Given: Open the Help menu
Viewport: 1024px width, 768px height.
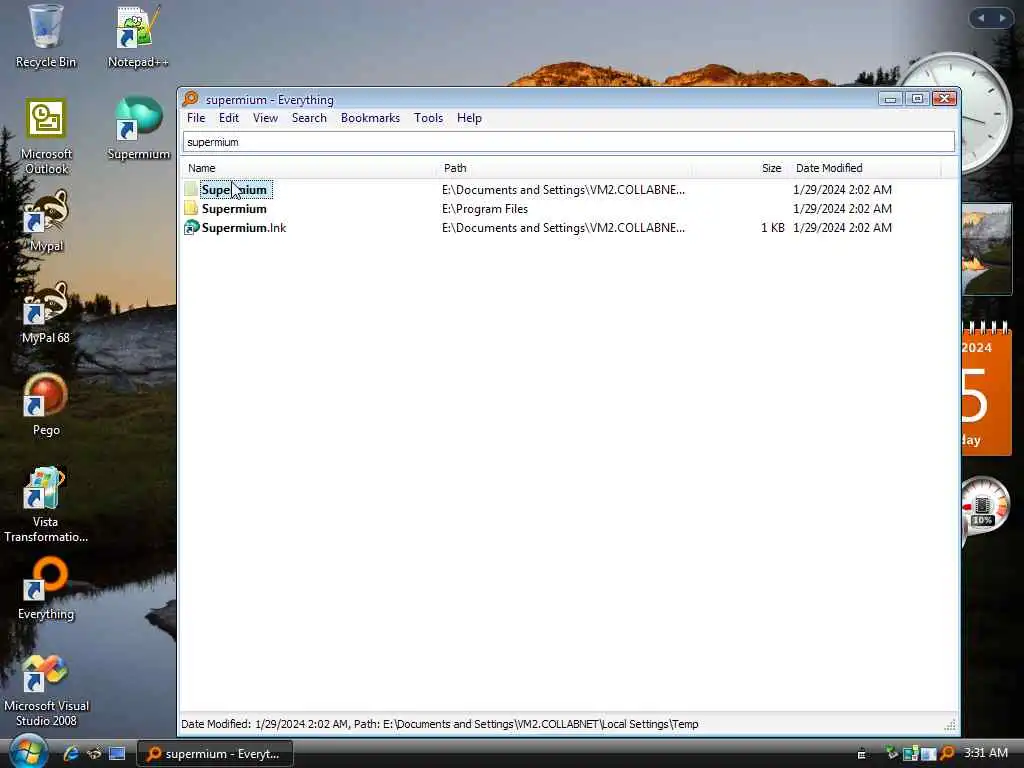Looking at the screenshot, I should (x=469, y=118).
